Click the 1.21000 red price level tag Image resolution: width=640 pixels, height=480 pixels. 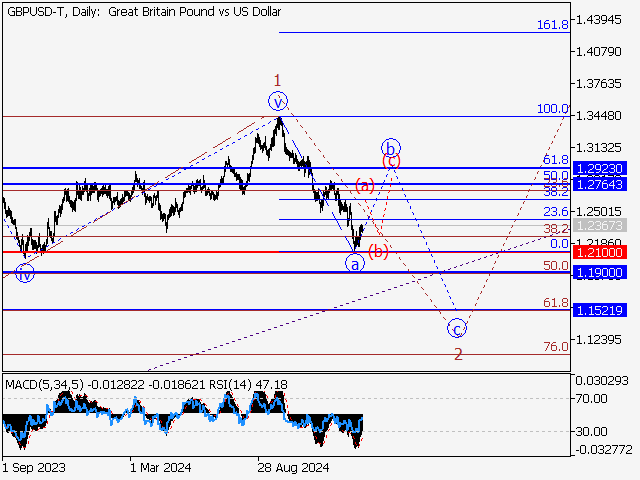click(600, 253)
